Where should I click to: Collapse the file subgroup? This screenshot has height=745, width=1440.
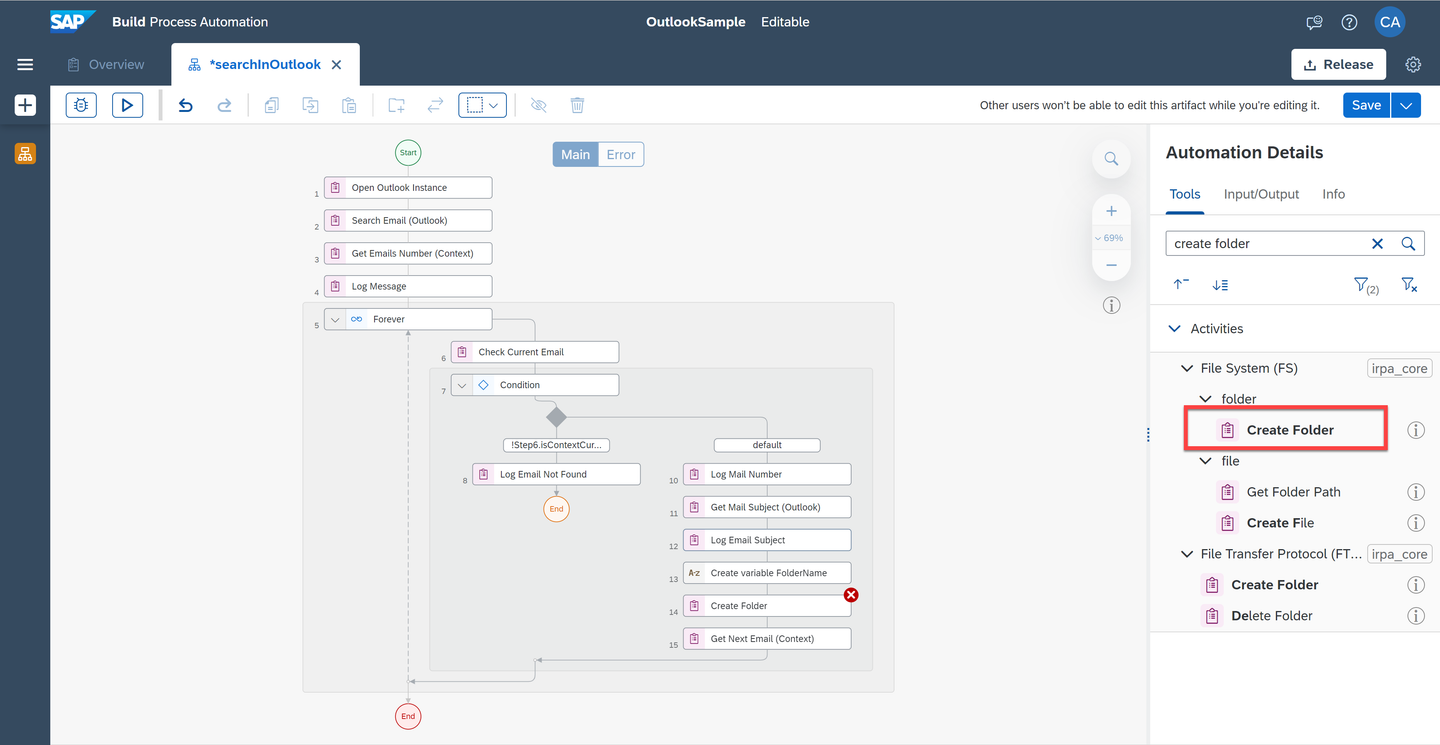(1206, 461)
